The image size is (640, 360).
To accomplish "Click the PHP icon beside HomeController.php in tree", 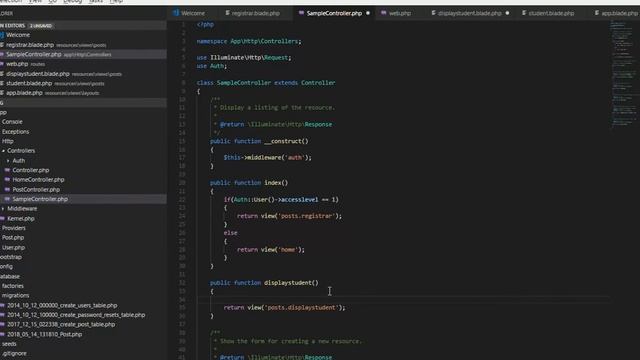I will tap(7, 180).
